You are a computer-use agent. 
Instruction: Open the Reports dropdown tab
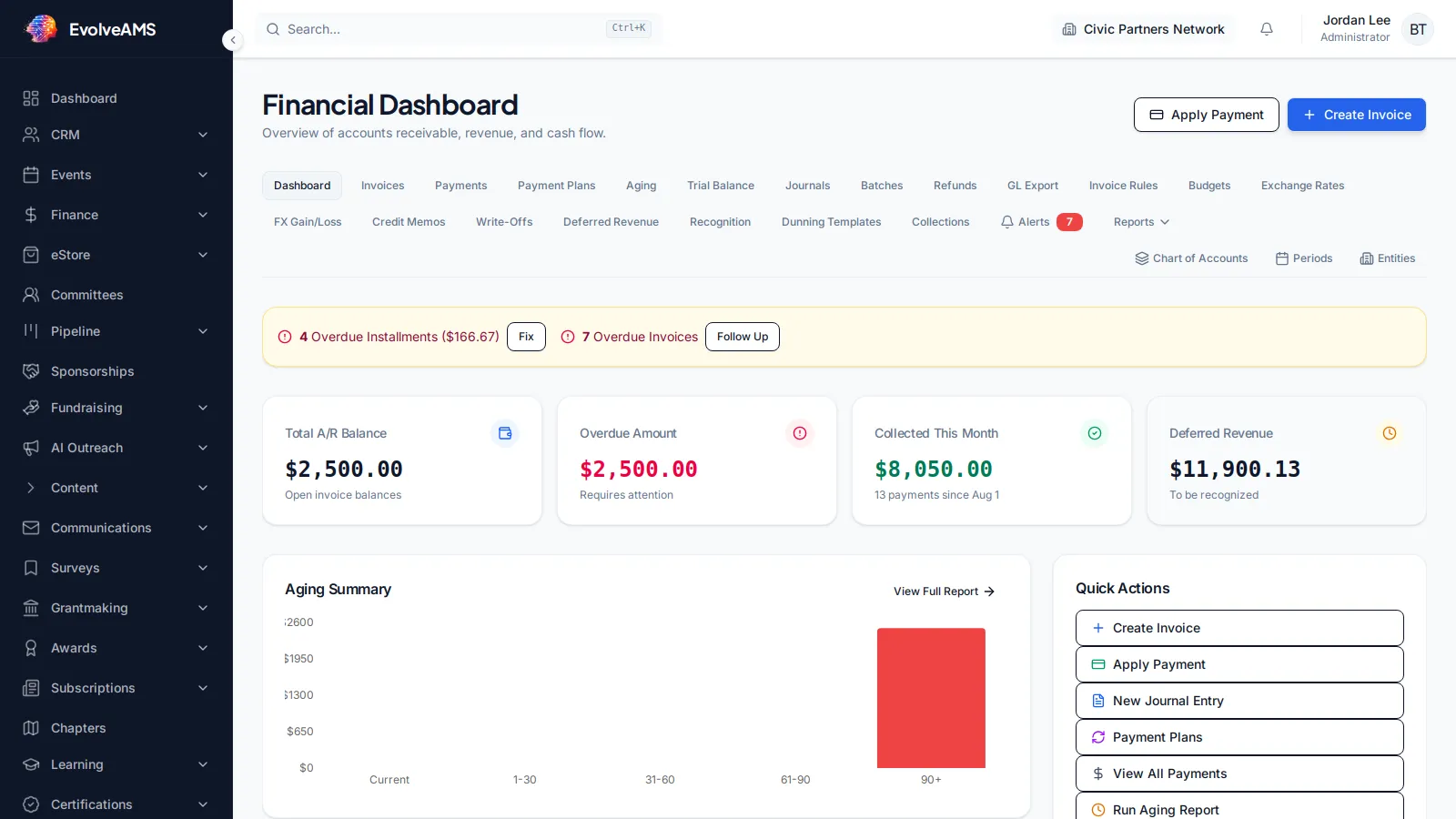[x=1141, y=222]
